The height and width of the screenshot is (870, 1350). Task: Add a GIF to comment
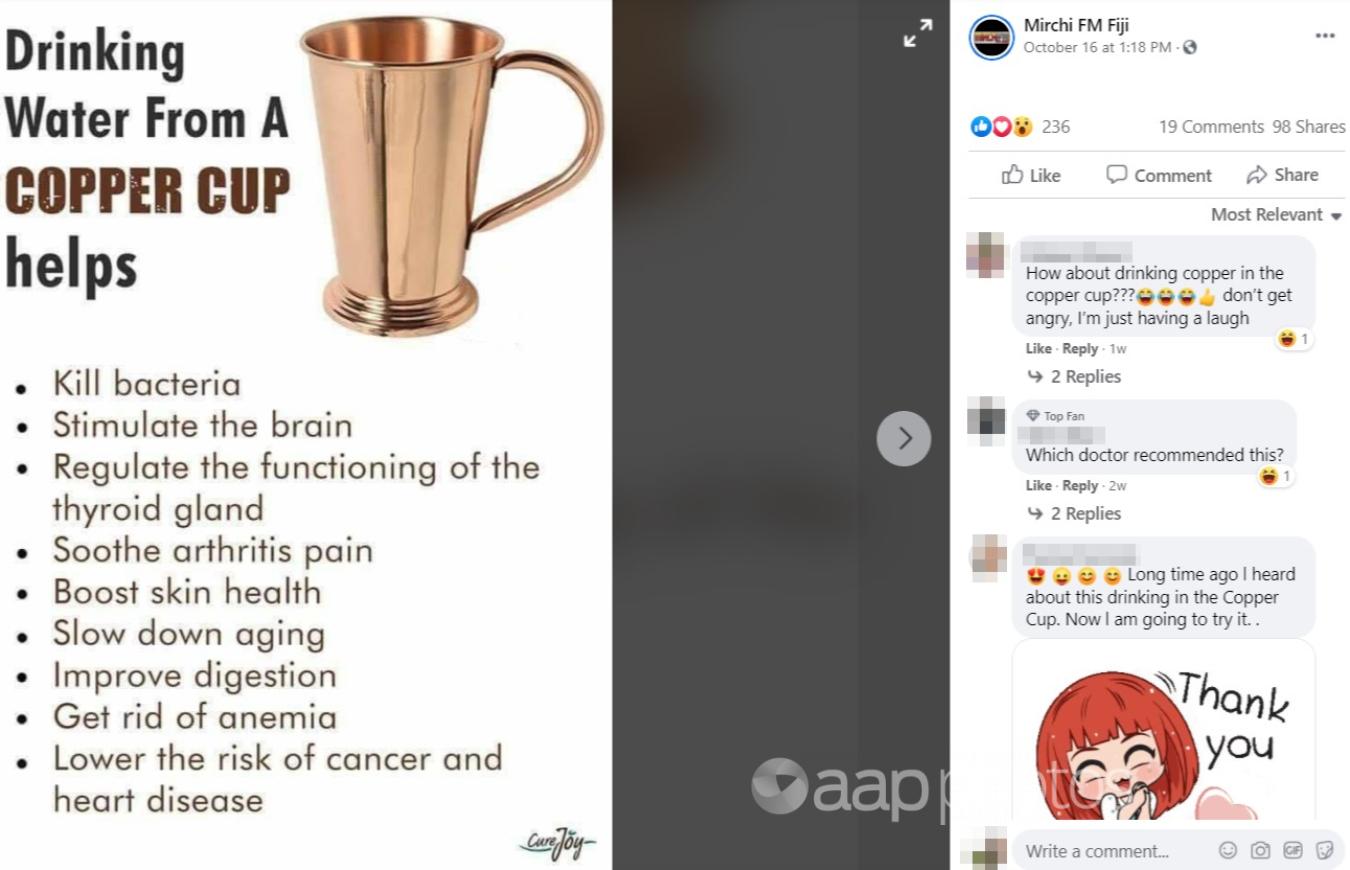tap(1293, 850)
